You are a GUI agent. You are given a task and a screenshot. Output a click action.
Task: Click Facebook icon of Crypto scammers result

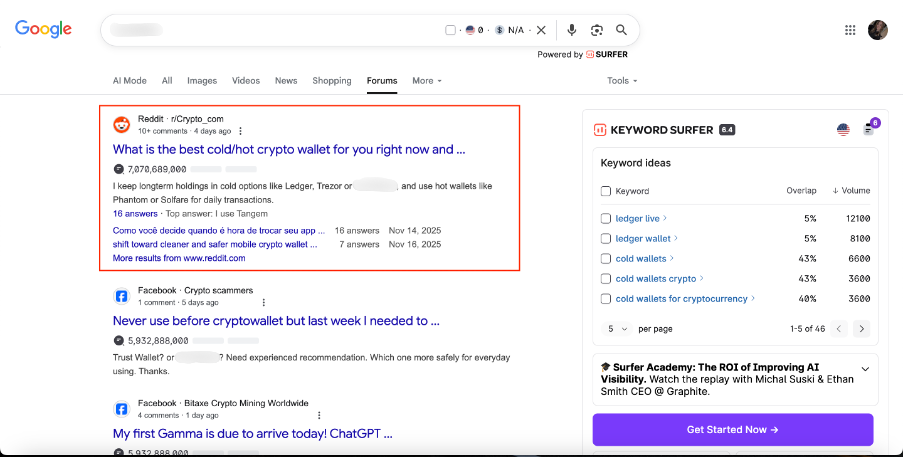point(122,296)
